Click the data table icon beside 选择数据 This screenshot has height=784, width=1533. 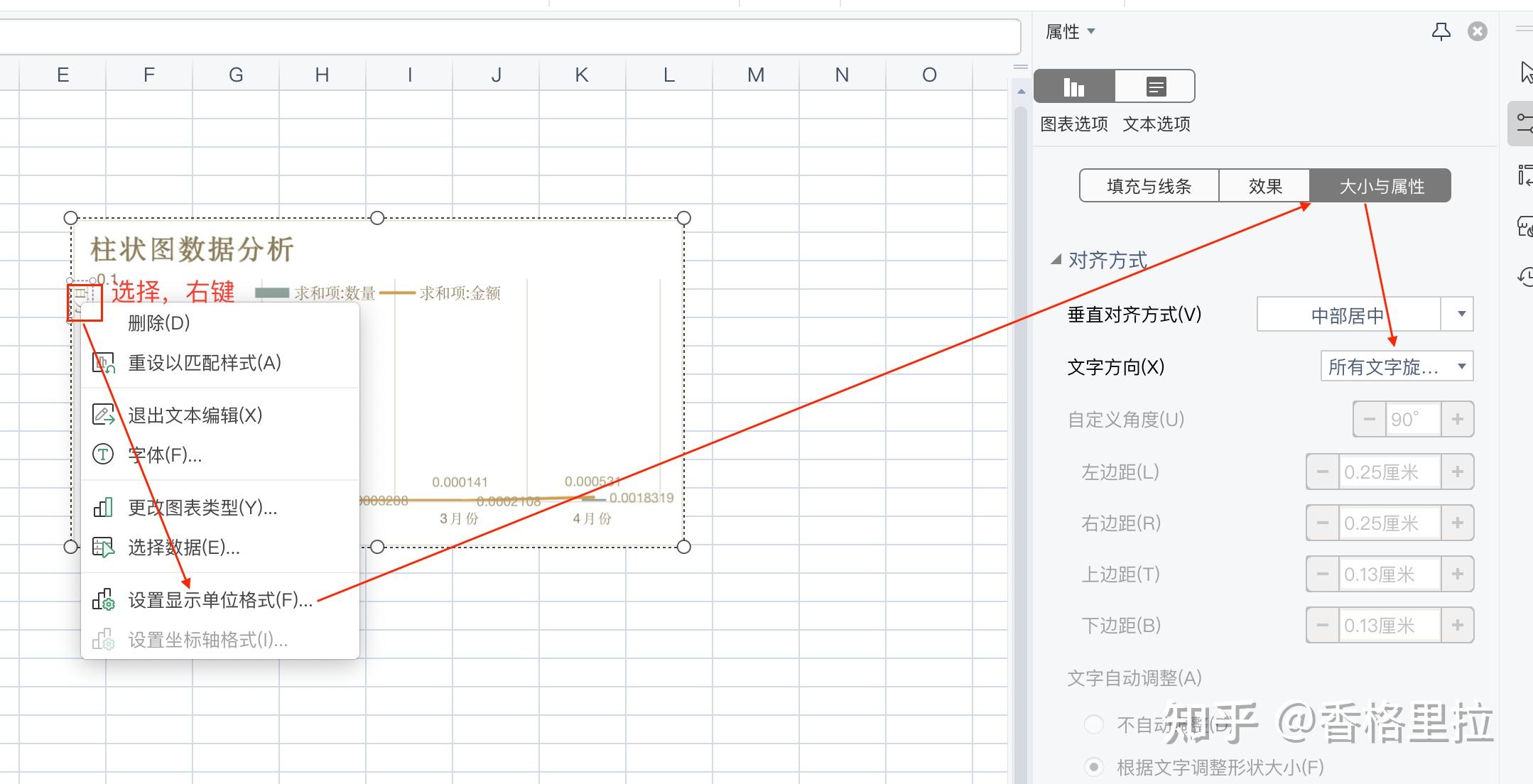(104, 547)
